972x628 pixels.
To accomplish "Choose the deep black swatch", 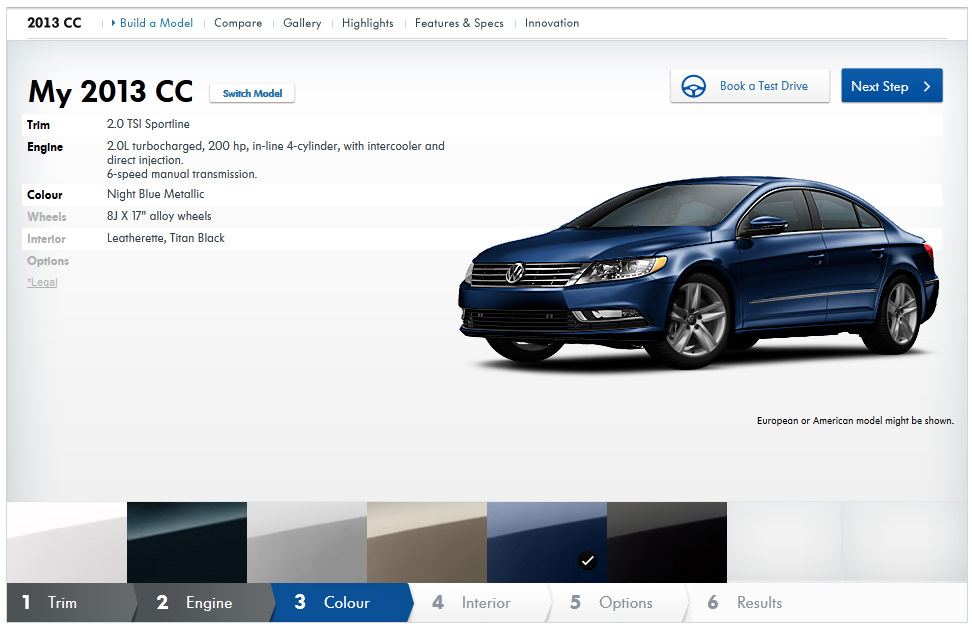I will 666,542.
